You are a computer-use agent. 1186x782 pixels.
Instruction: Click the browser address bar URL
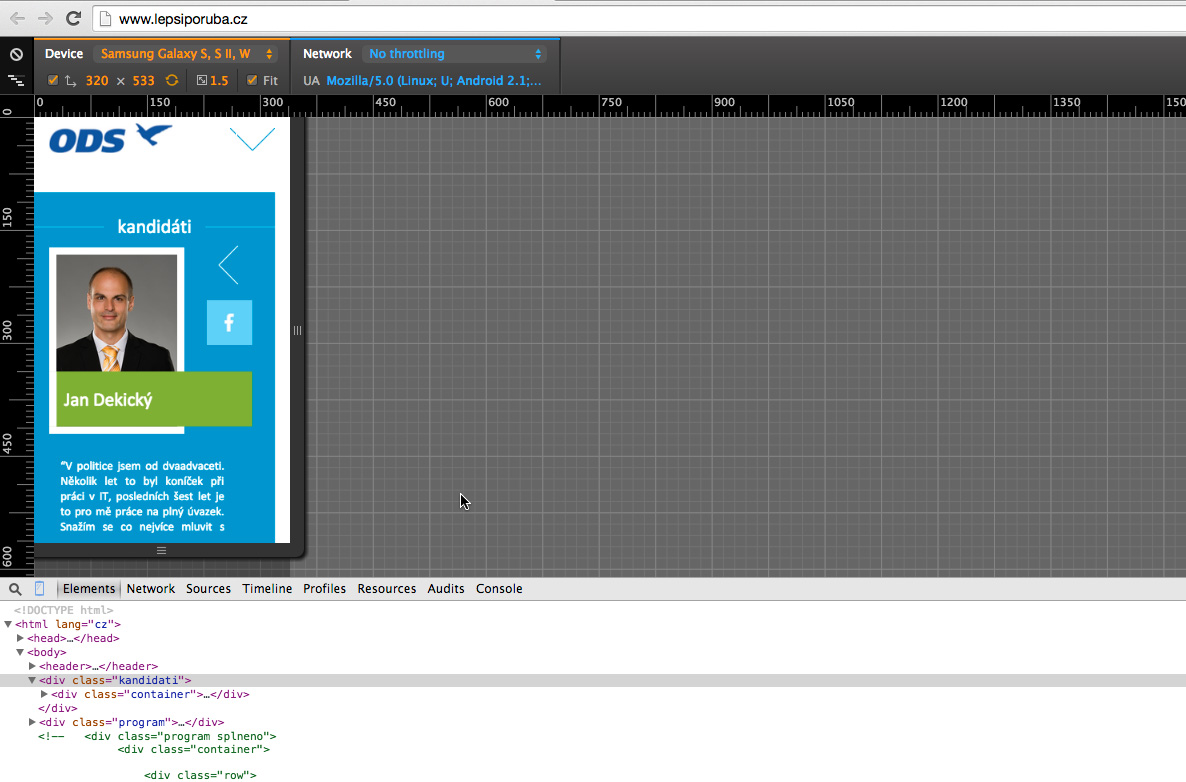click(x=183, y=19)
